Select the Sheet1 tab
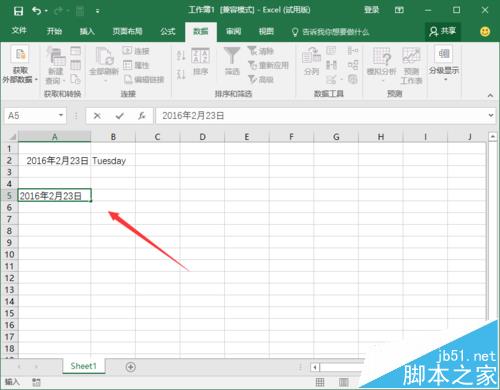This screenshot has height=390, width=500. pos(83,366)
